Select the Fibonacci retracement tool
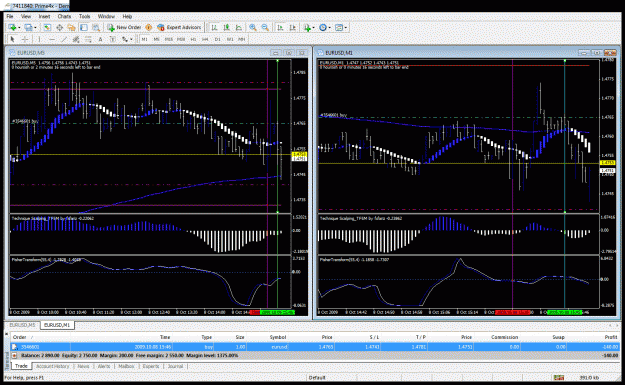625x385 pixels. click(x=88, y=39)
